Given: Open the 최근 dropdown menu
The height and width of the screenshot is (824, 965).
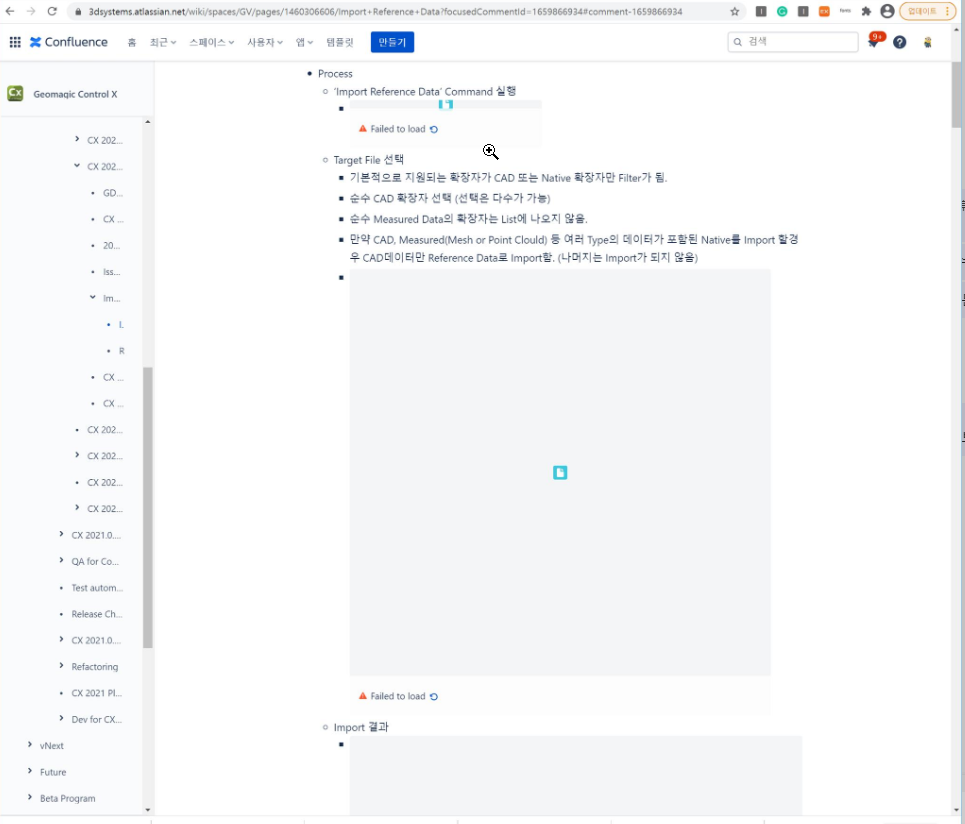Looking at the screenshot, I should click(x=162, y=42).
